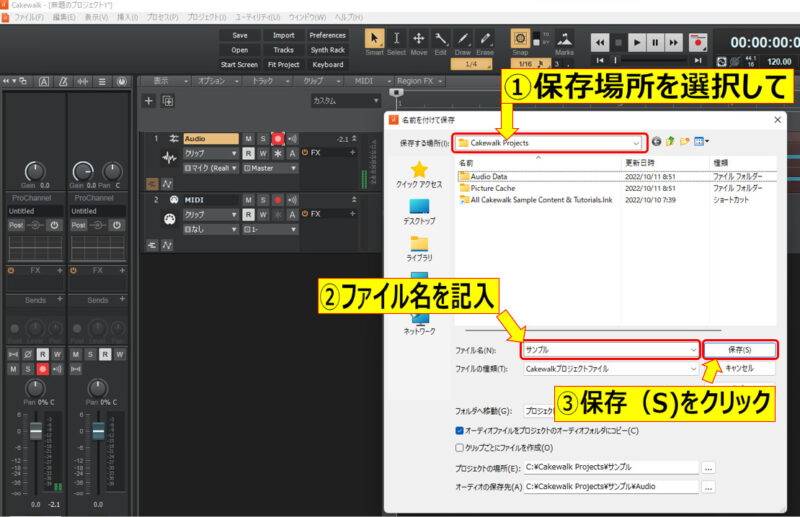This screenshot has height=517, width=800.
Task: Solo the MIDI track
Action: [263, 200]
